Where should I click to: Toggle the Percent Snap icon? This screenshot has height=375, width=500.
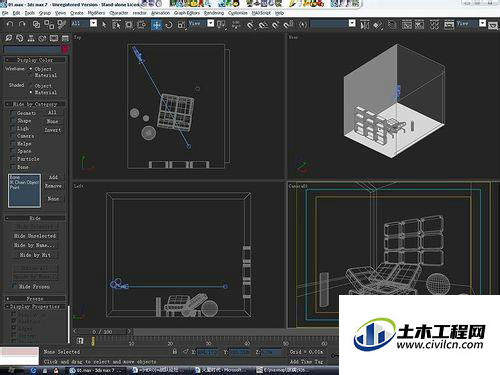(x=276, y=25)
